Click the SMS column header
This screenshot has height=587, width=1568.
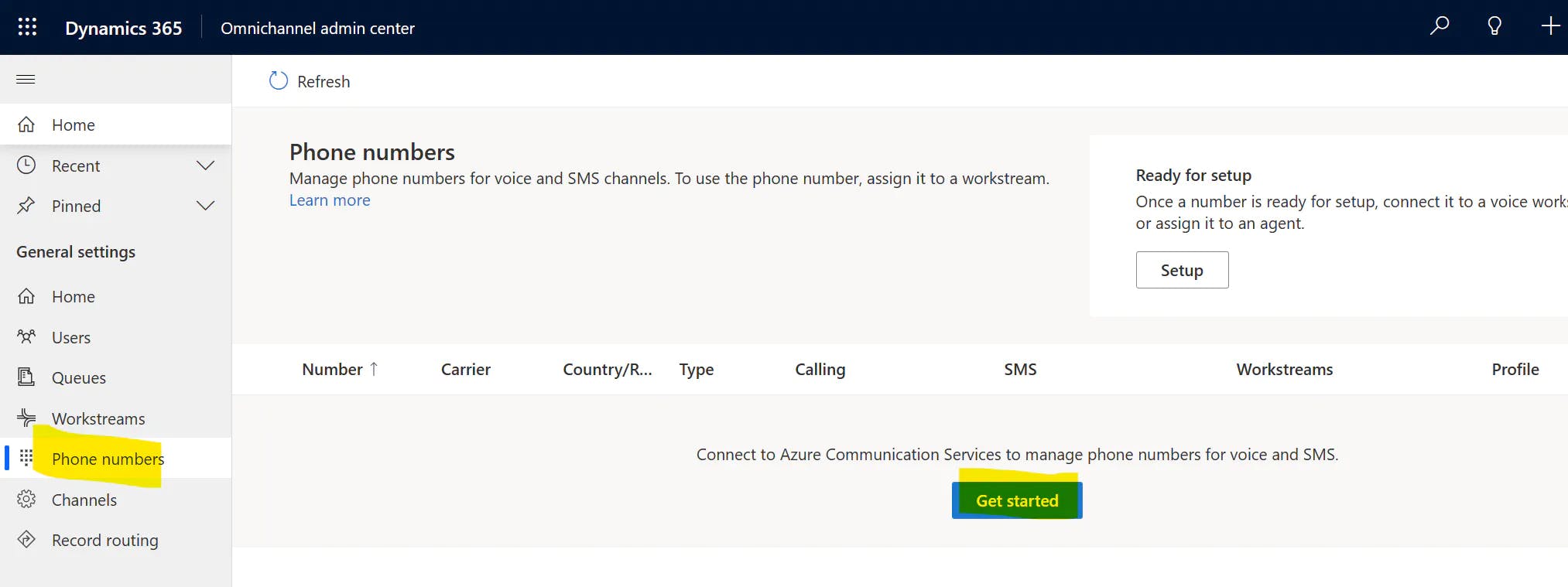tap(1020, 369)
